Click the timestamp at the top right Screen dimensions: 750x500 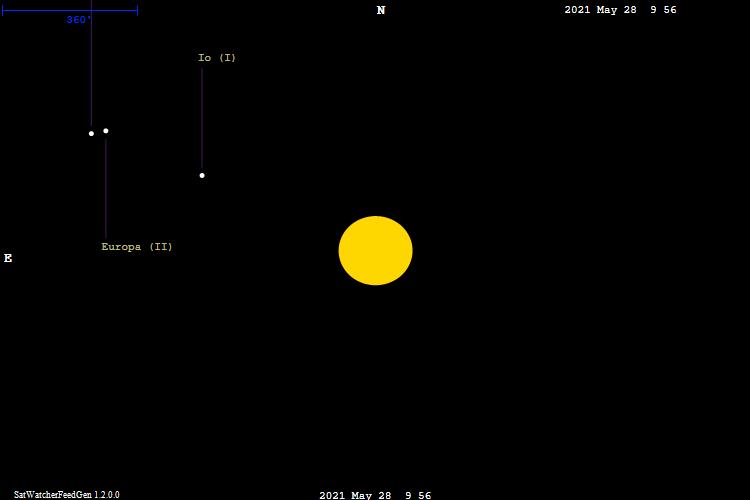[x=620, y=10]
